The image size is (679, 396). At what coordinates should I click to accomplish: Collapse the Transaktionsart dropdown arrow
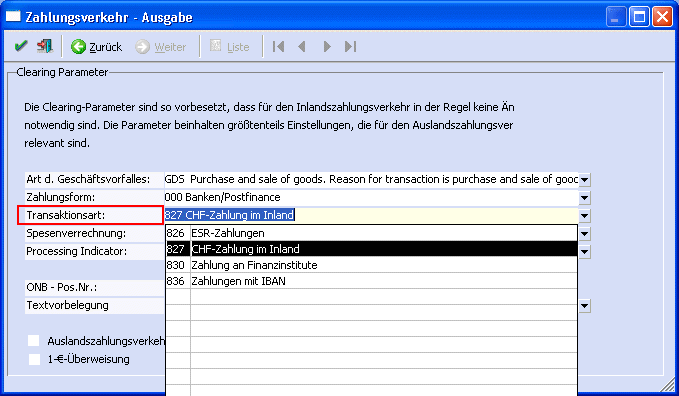(x=585, y=216)
